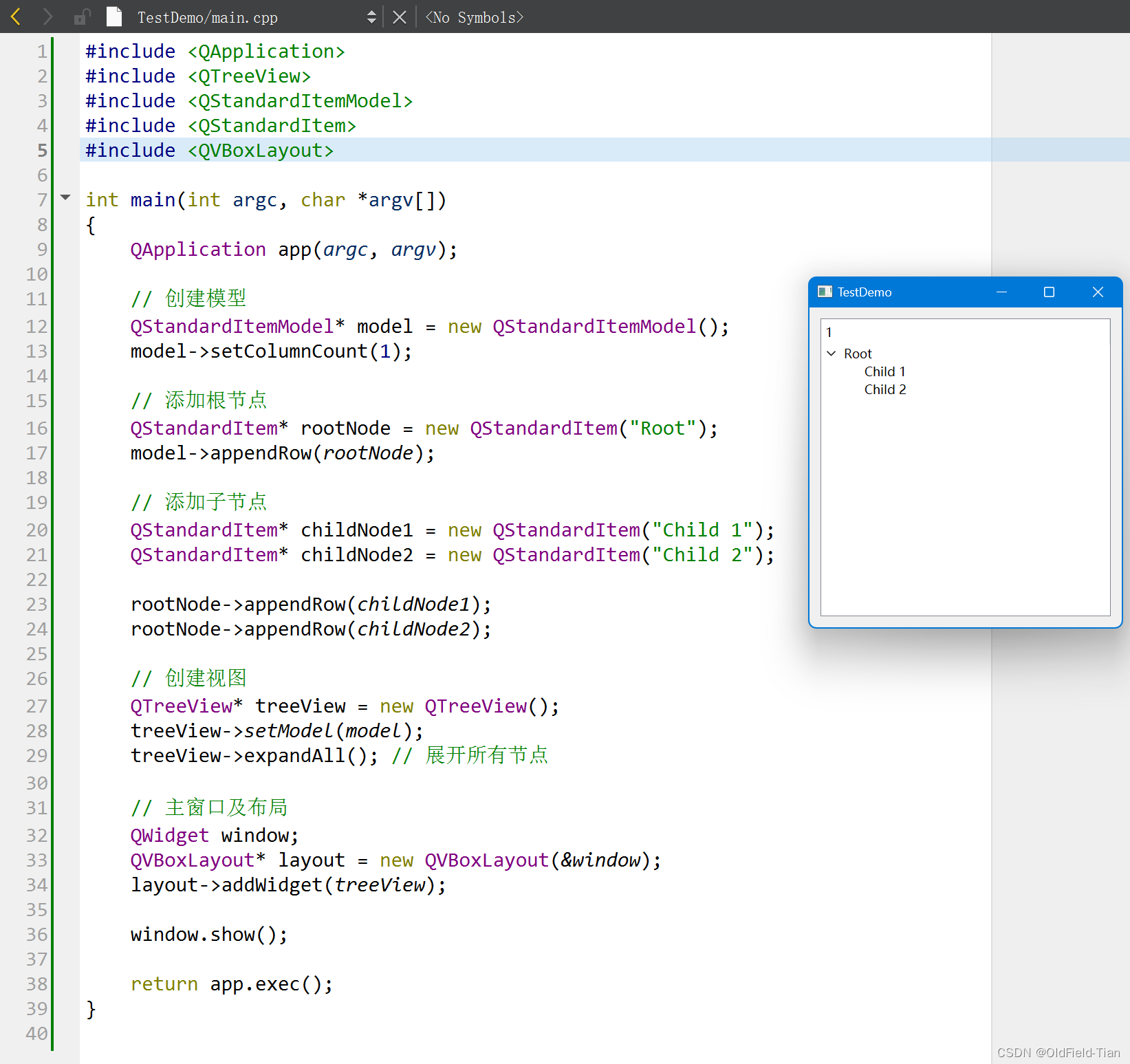Image resolution: width=1130 pixels, height=1064 pixels.
Task: Click on QWidget window; declaration
Action: click(215, 836)
